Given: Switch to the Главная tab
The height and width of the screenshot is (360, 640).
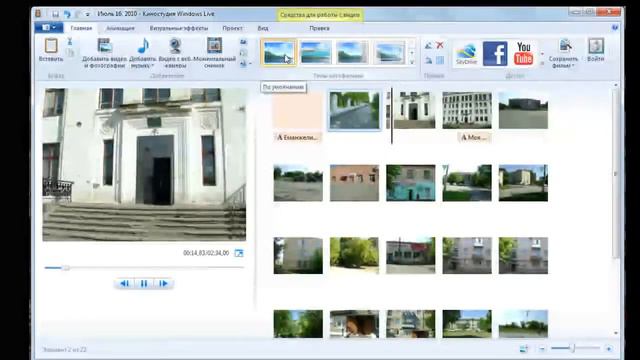Looking at the screenshot, I should 81,28.
